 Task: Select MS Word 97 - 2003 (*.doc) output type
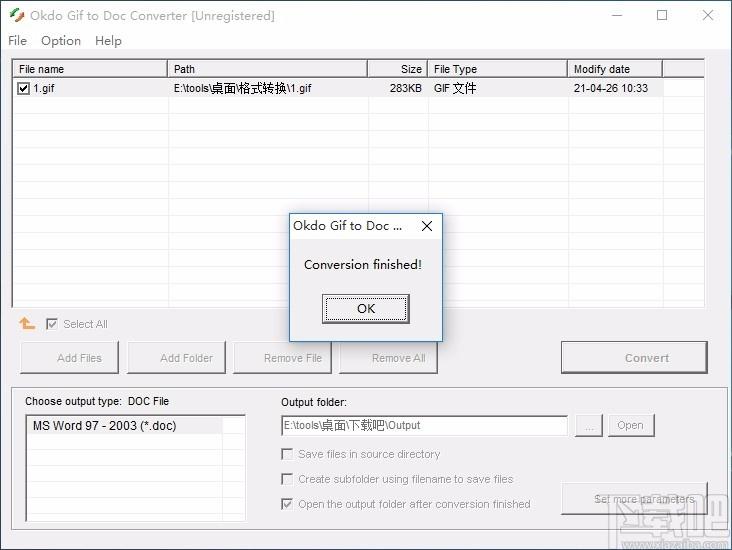pyautogui.click(x=125, y=426)
